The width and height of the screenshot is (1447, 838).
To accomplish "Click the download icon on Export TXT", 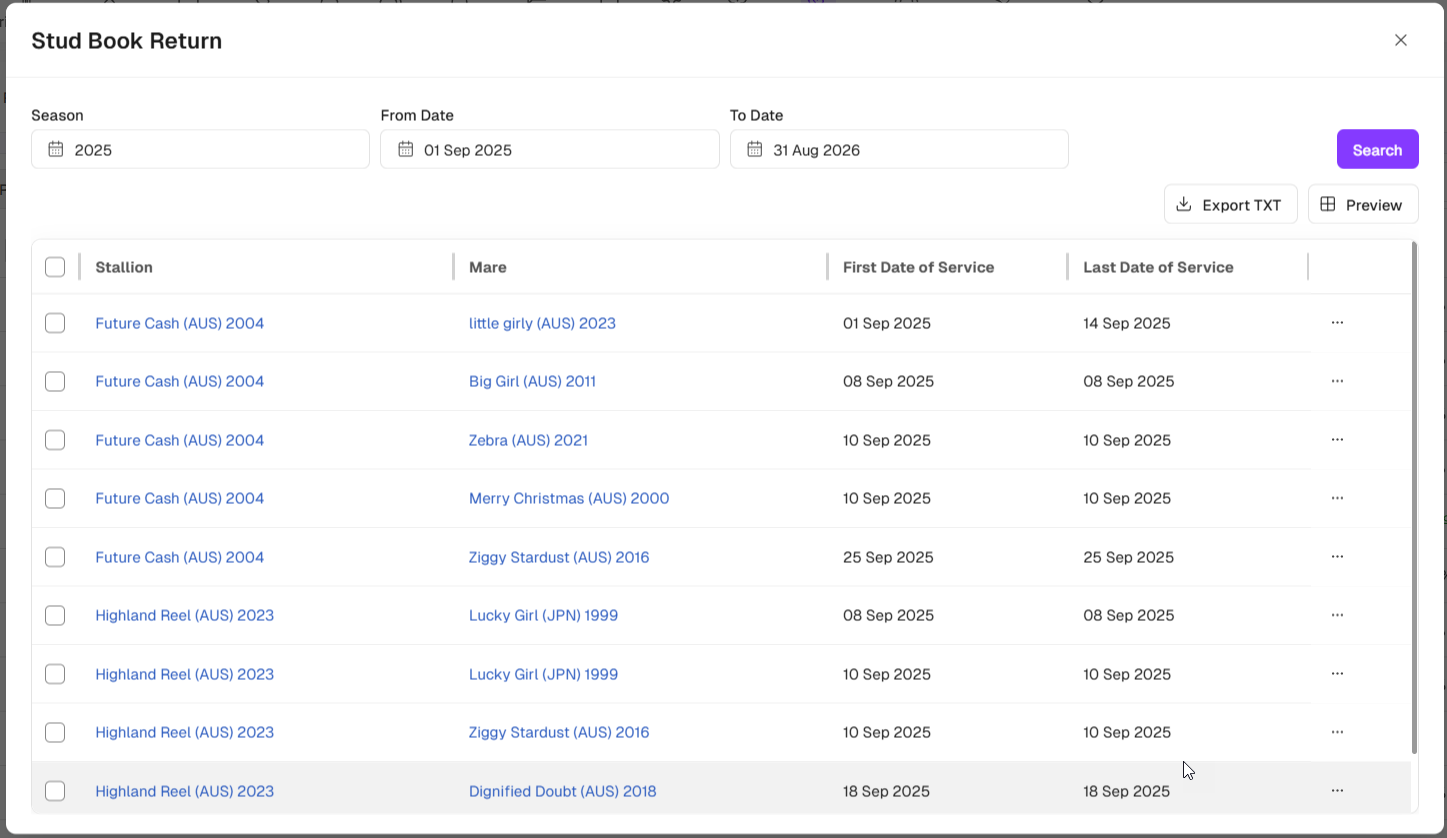I will (x=1184, y=204).
